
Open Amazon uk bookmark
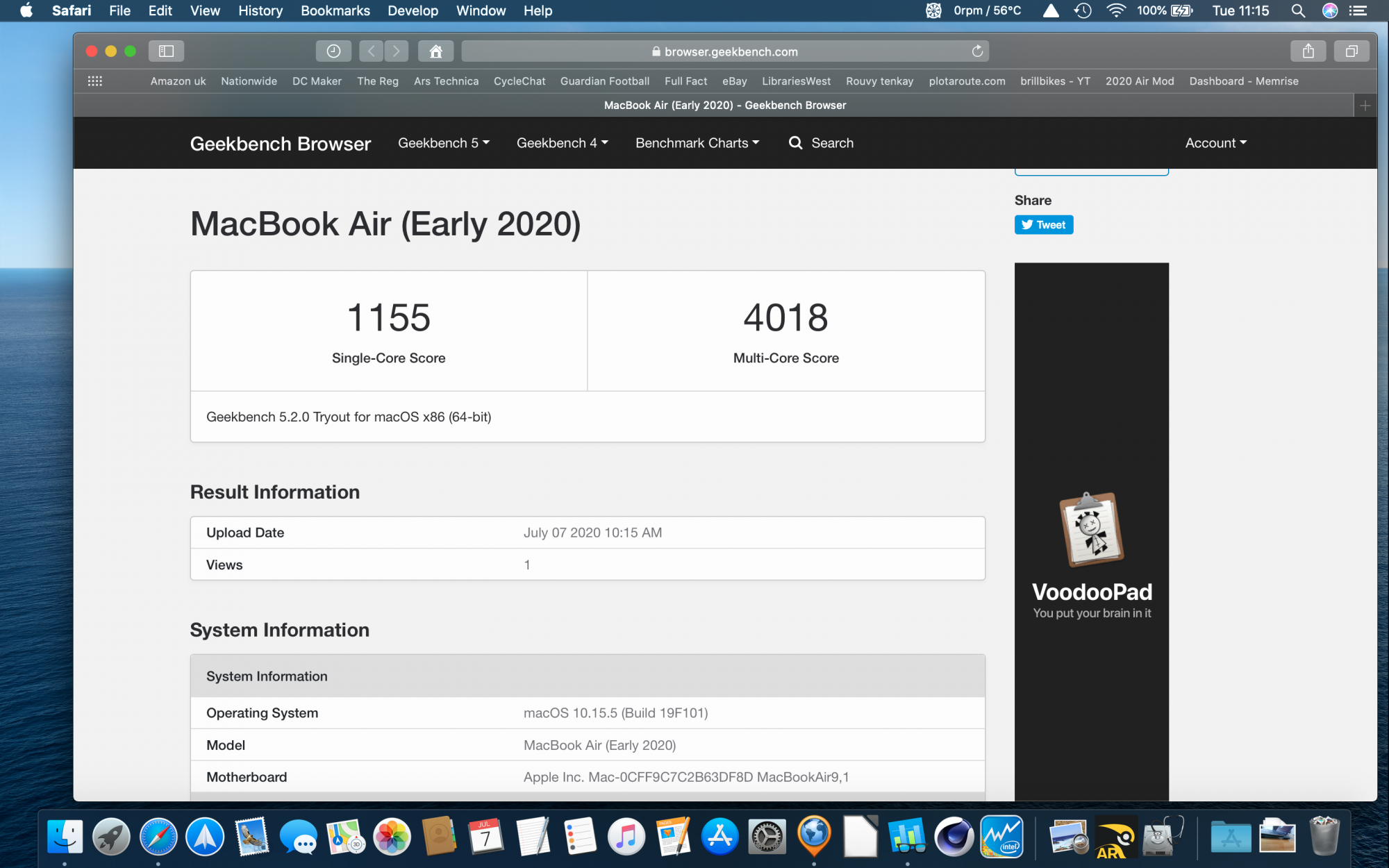[178, 81]
